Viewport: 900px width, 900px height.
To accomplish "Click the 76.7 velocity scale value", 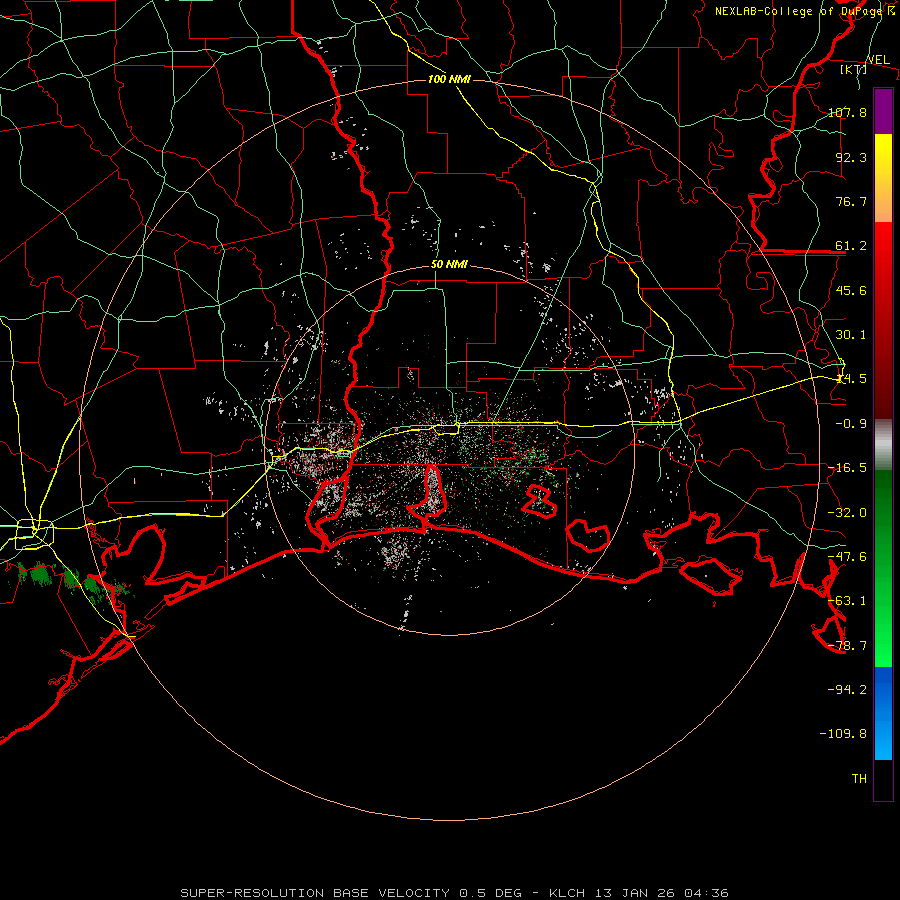I will point(851,201).
